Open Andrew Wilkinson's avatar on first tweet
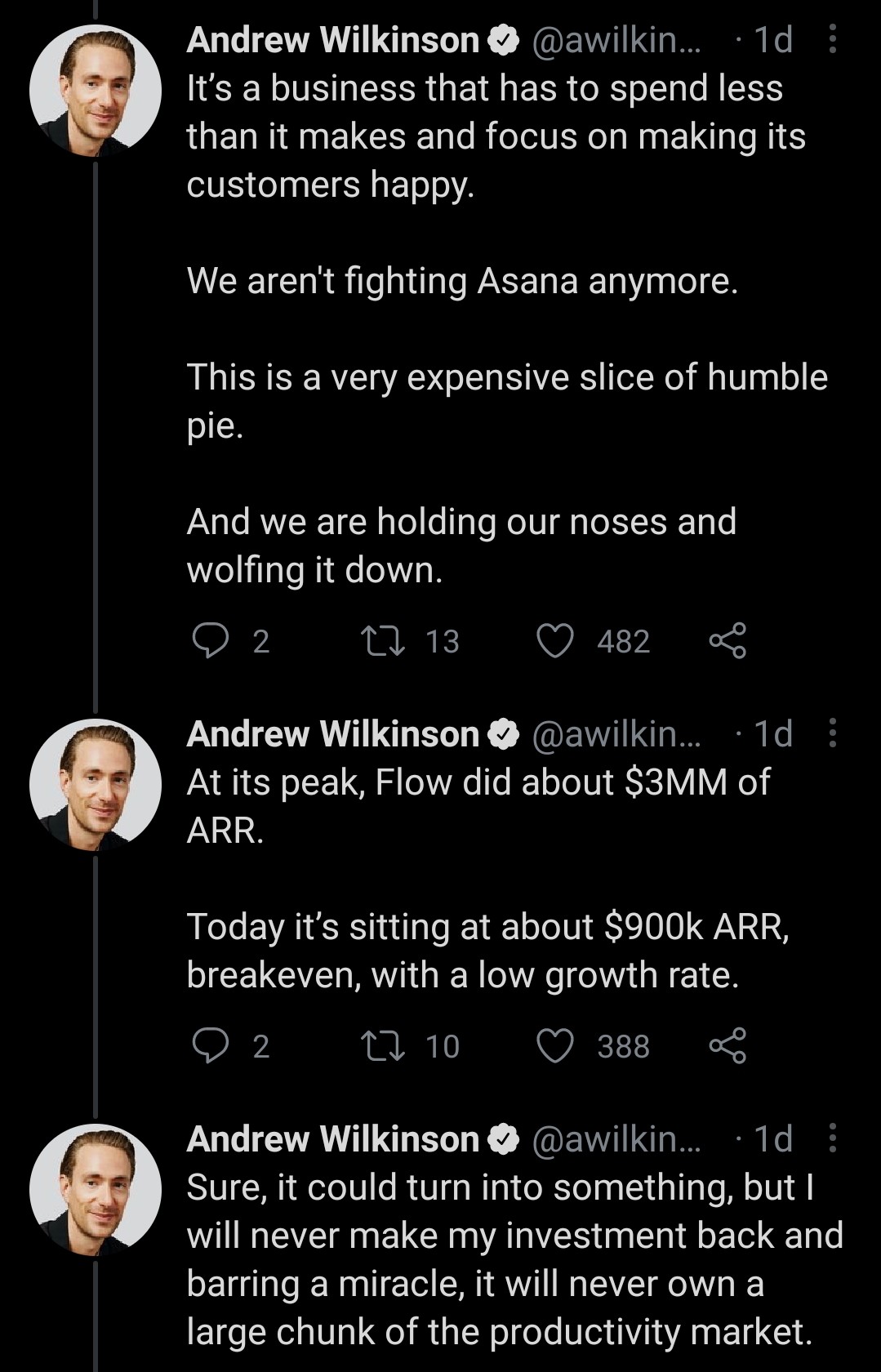This screenshot has height=1372, width=881. tap(96, 91)
